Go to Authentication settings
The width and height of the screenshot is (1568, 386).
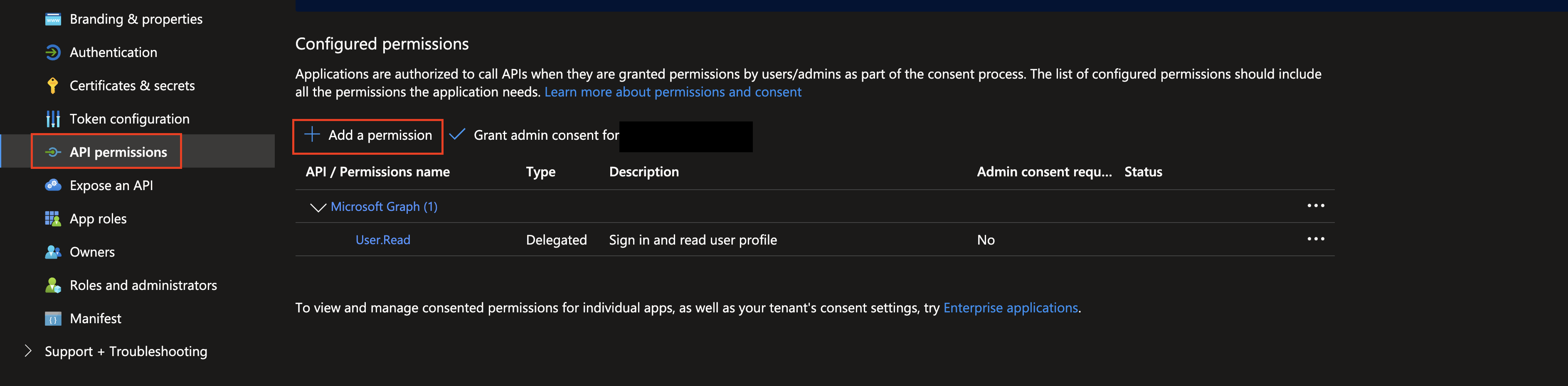[x=113, y=52]
